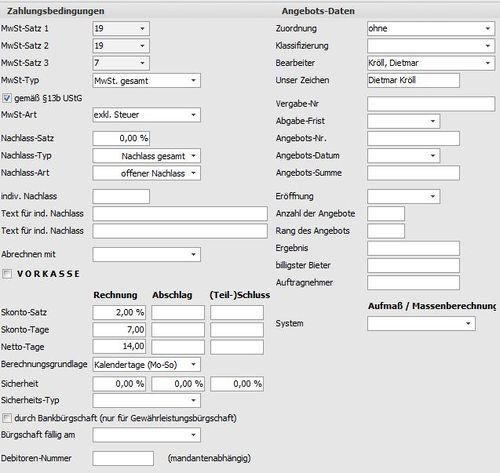Click the Skonto-Tage Rechnung field
Screen dimensions: 500x473
coord(119,330)
